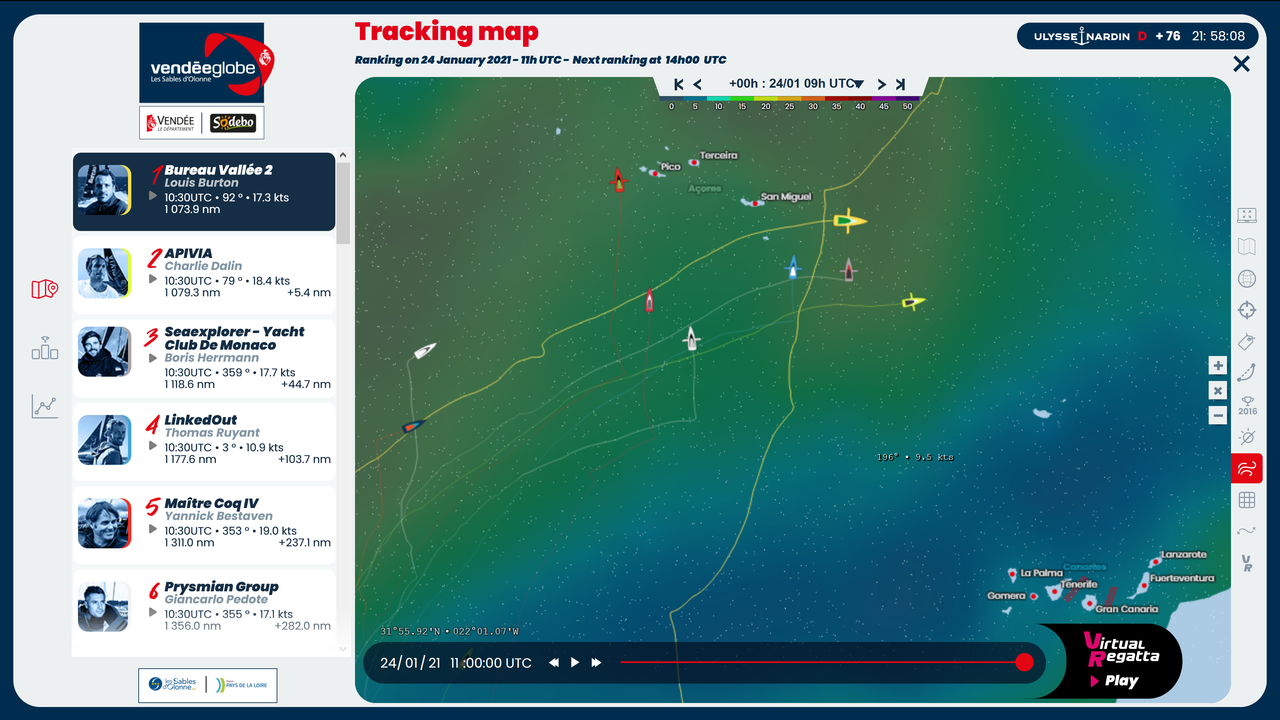1280x720 pixels.
Task: Select Prysmian Group Giancarlo Pedote card
Action: [x=204, y=610]
